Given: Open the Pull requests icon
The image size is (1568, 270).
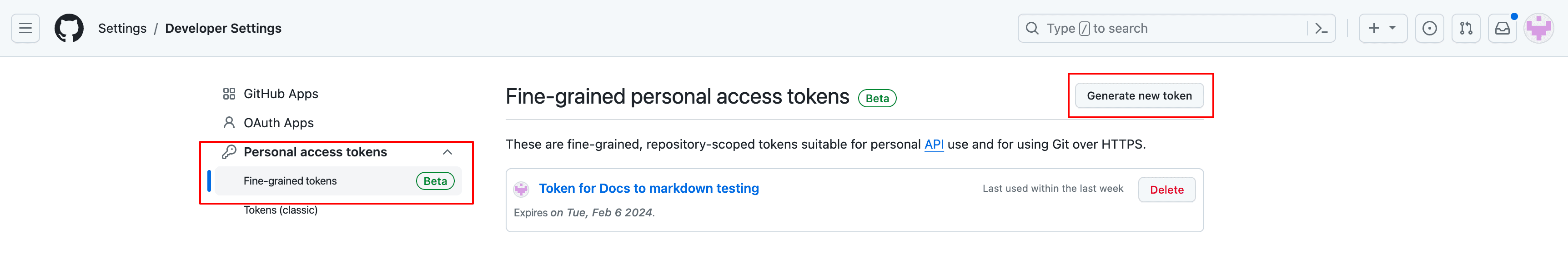Looking at the screenshot, I should tap(1466, 28).
